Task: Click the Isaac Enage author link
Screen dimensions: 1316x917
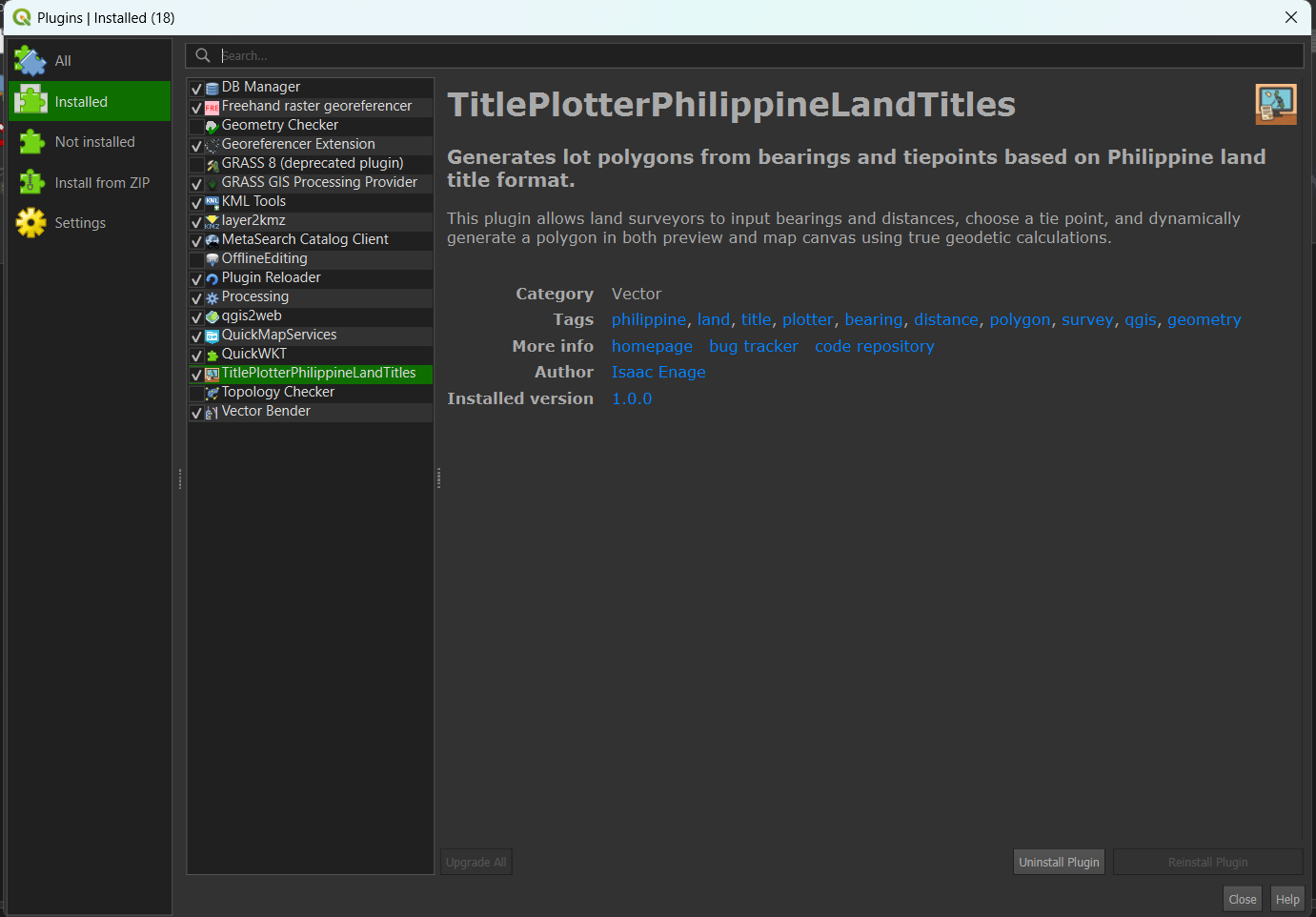Action: (658, 372)
